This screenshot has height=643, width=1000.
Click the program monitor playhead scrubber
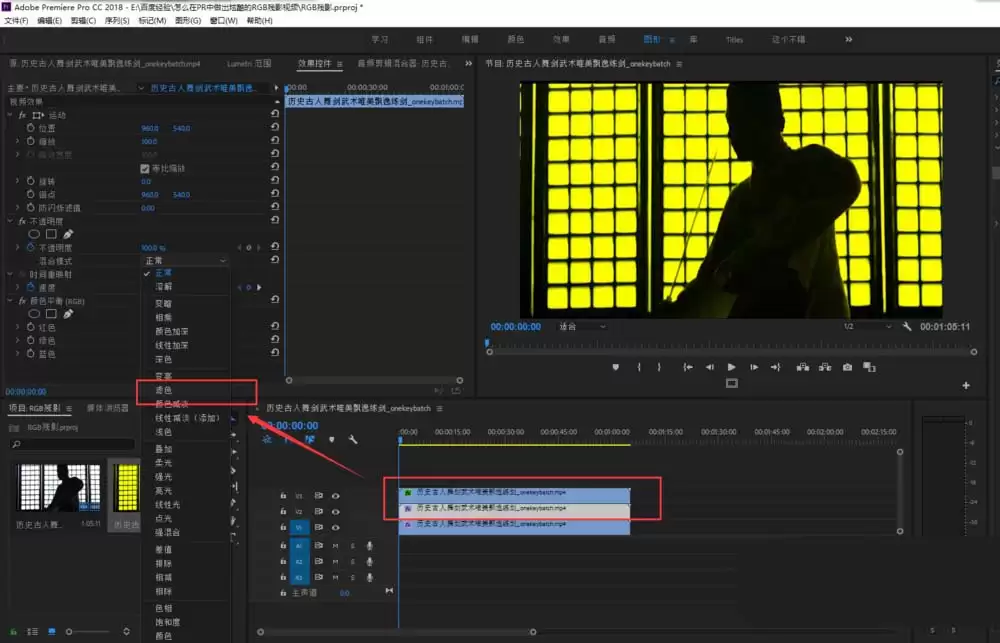pos(487,343)
